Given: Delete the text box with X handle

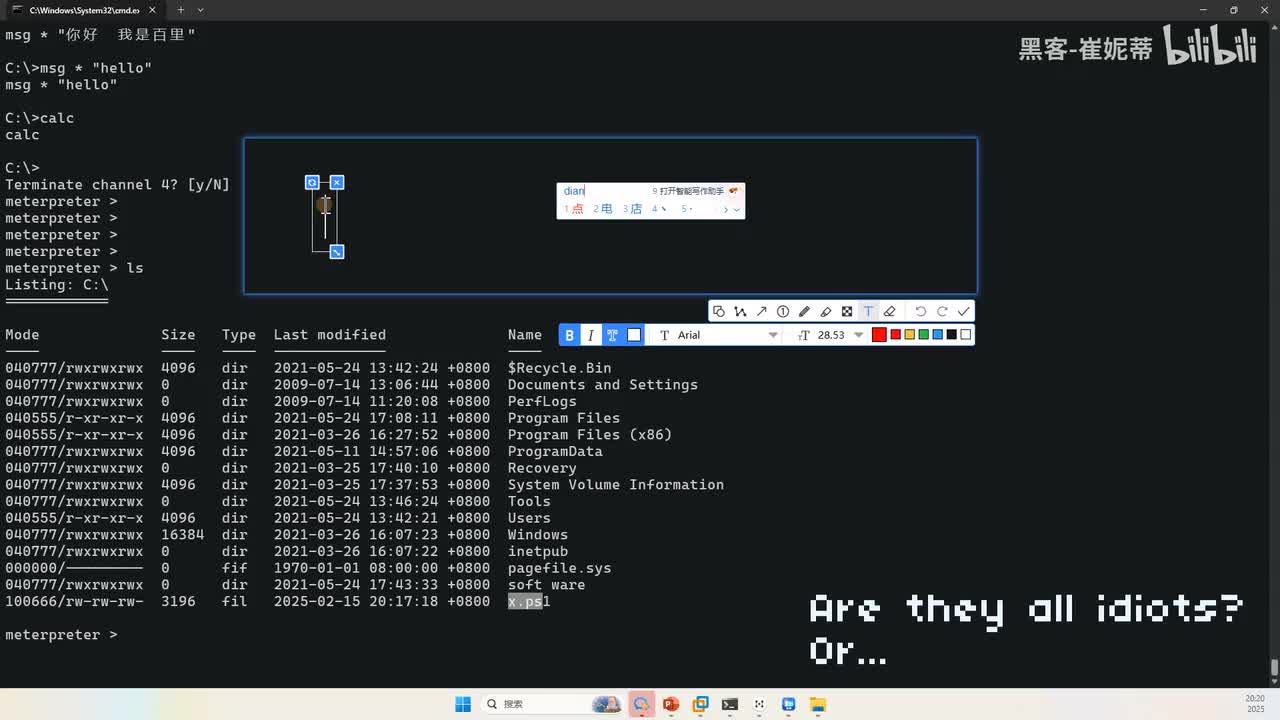Looking at the screenshot, I should pyautogui.click(x=337, y=182).
